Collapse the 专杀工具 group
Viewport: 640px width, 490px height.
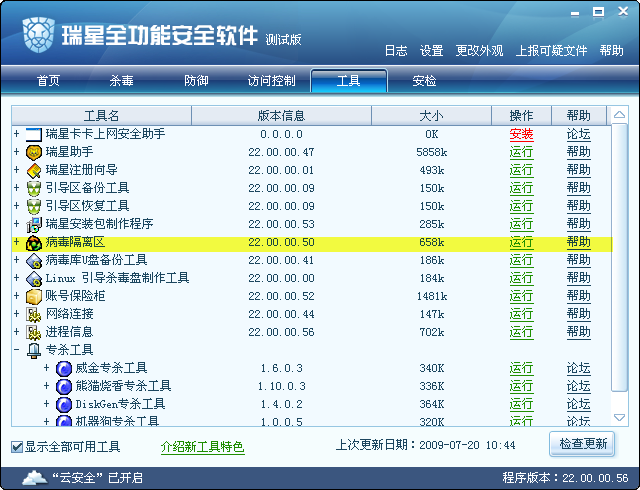click(16, 350)
